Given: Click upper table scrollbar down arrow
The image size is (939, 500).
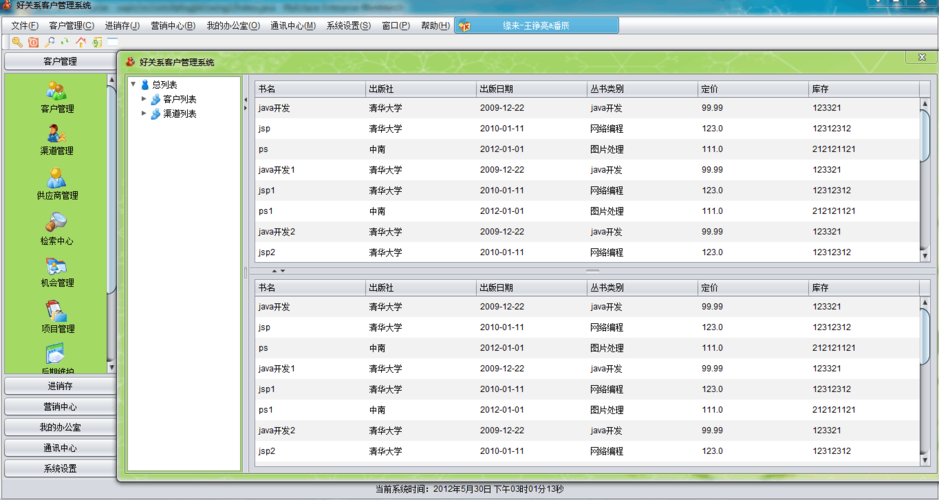Looking at the screenshot, I should coord(925,256).
